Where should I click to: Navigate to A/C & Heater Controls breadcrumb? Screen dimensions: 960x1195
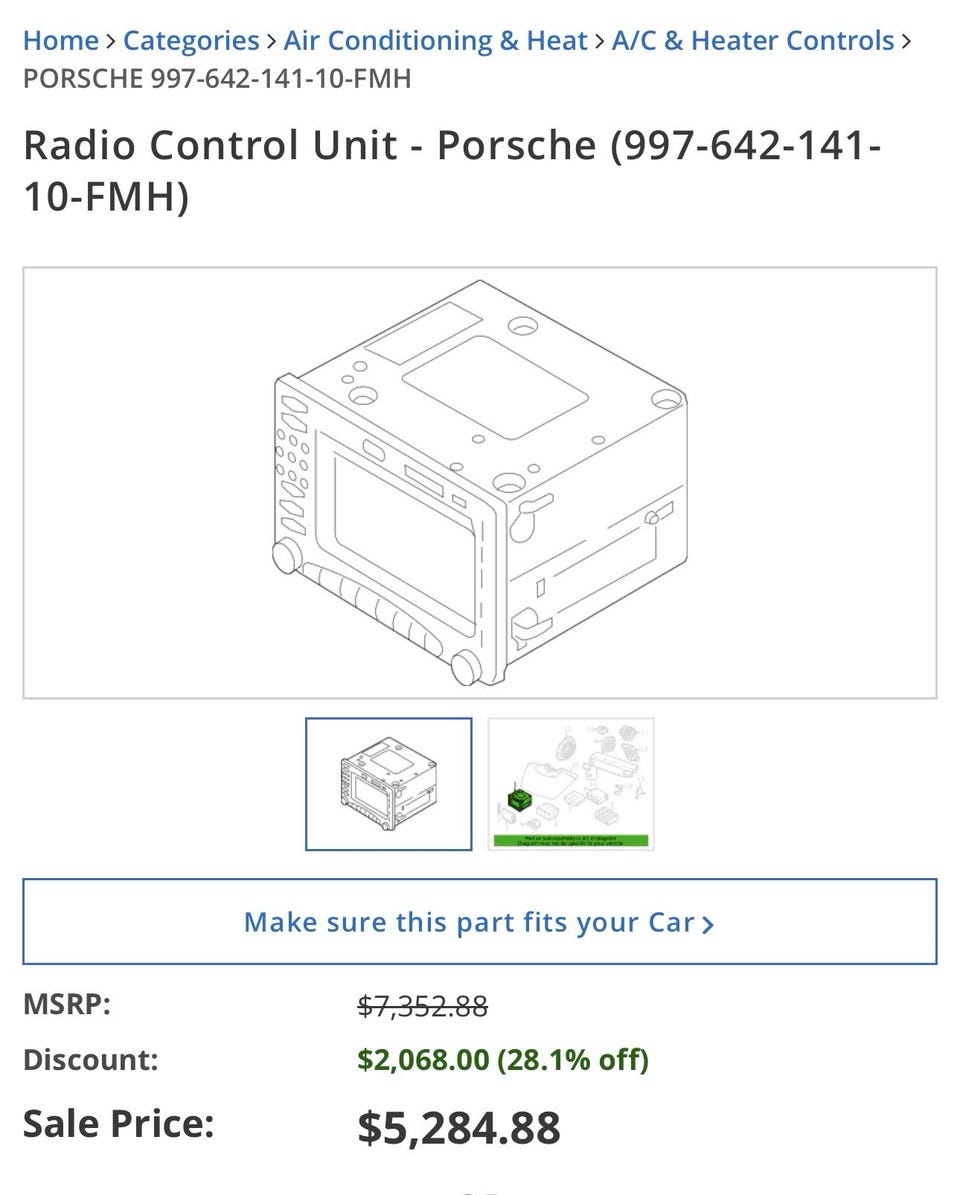[753, 40]
